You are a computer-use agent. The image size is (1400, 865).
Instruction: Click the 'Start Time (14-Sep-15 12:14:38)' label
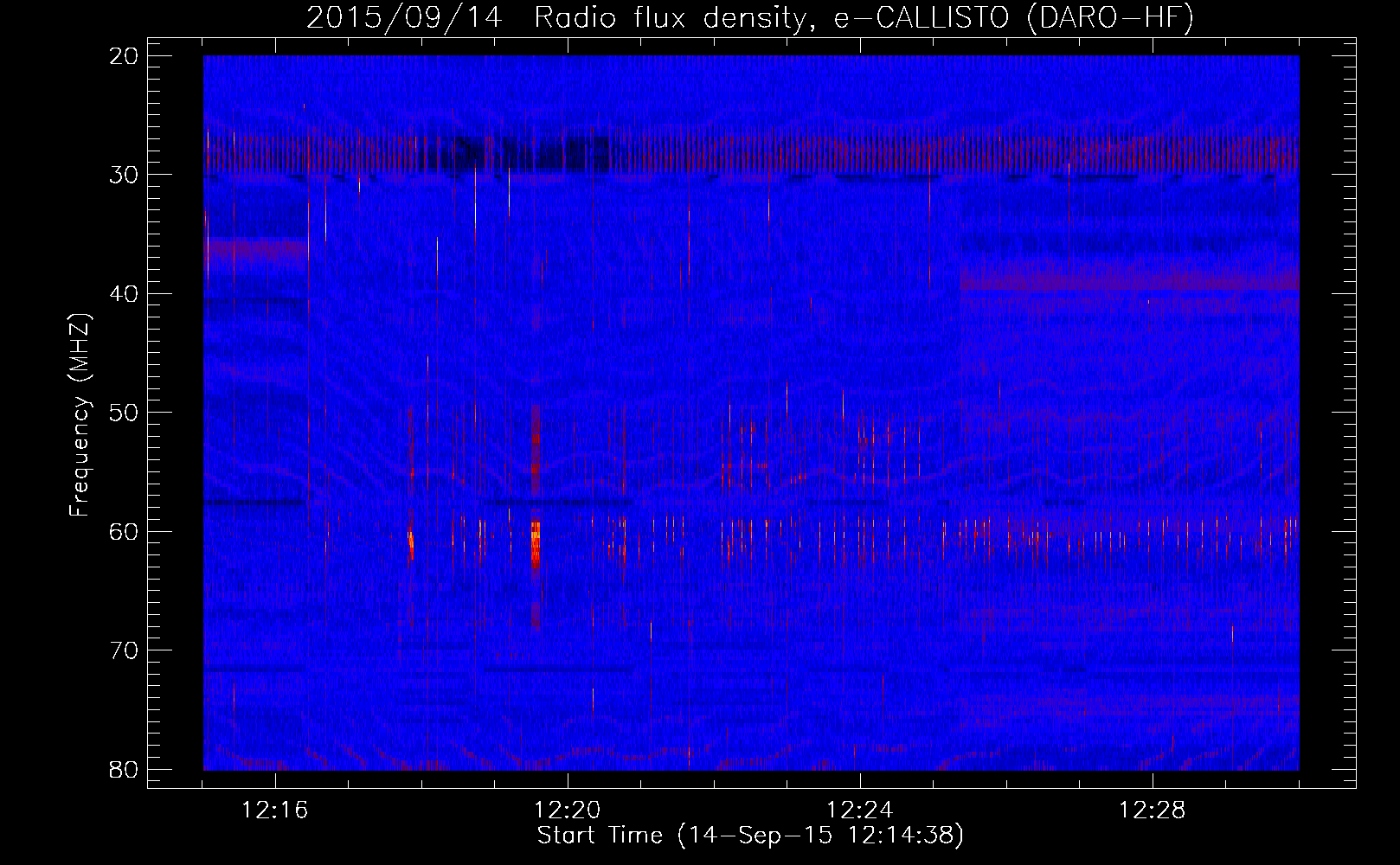click(750, 836)
